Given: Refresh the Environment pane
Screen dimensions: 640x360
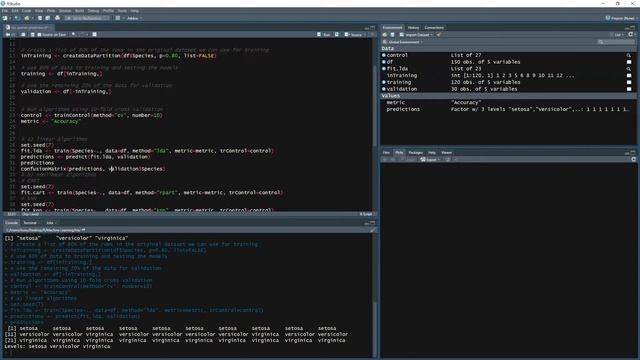Looking at the screenshot, I should (x=631, y=35).
